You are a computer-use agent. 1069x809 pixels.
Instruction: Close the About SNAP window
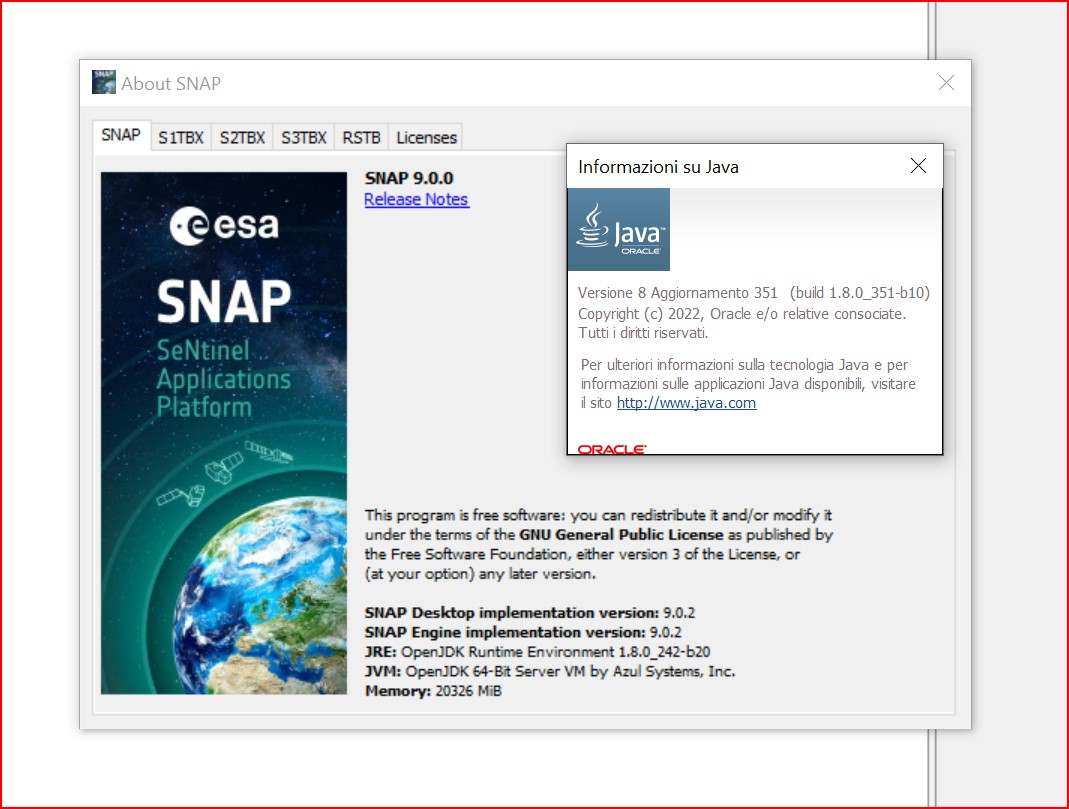(x=946, y=83)
